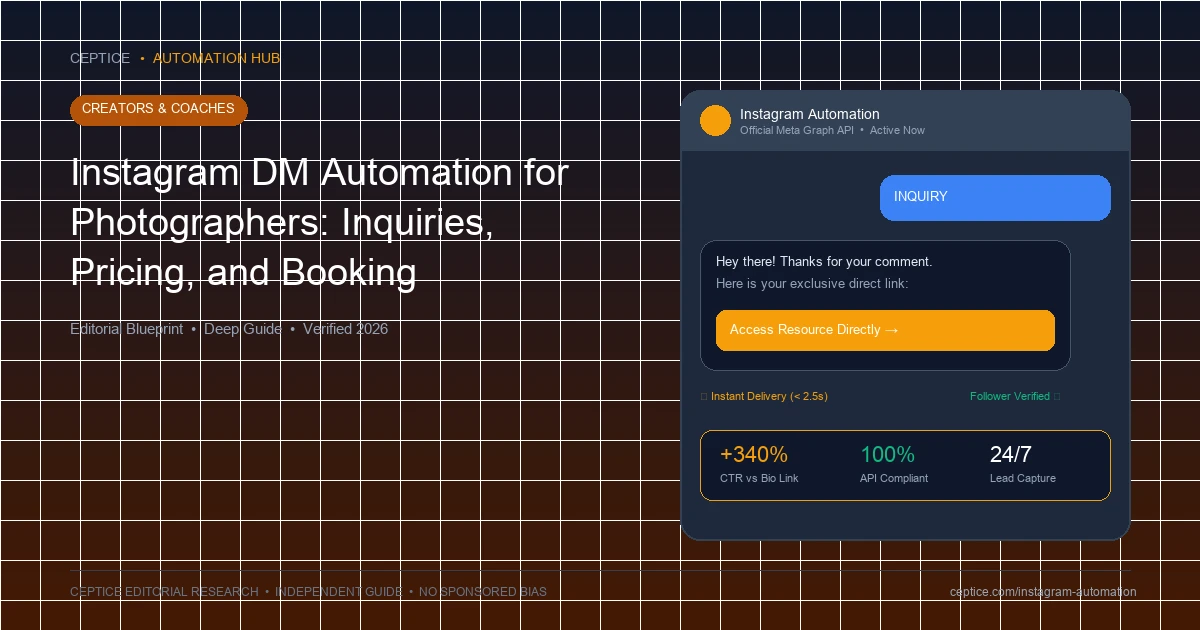This screenshot has width=1200, height=630.
Task: Click the CREATORS & COACHES badge
Action: [158, 109]
